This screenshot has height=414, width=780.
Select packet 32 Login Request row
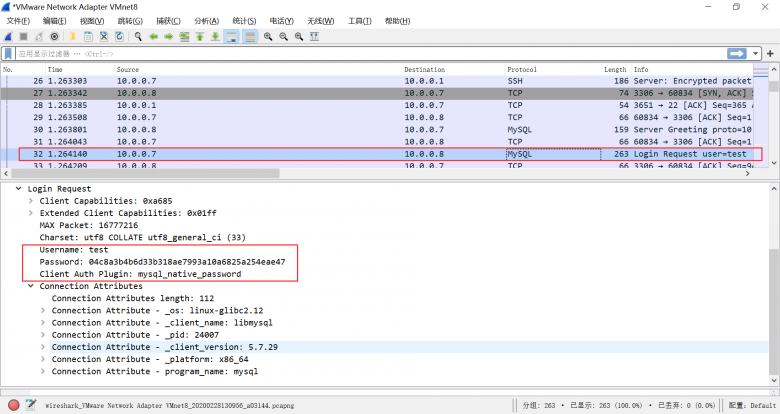[x=377, y=154]
